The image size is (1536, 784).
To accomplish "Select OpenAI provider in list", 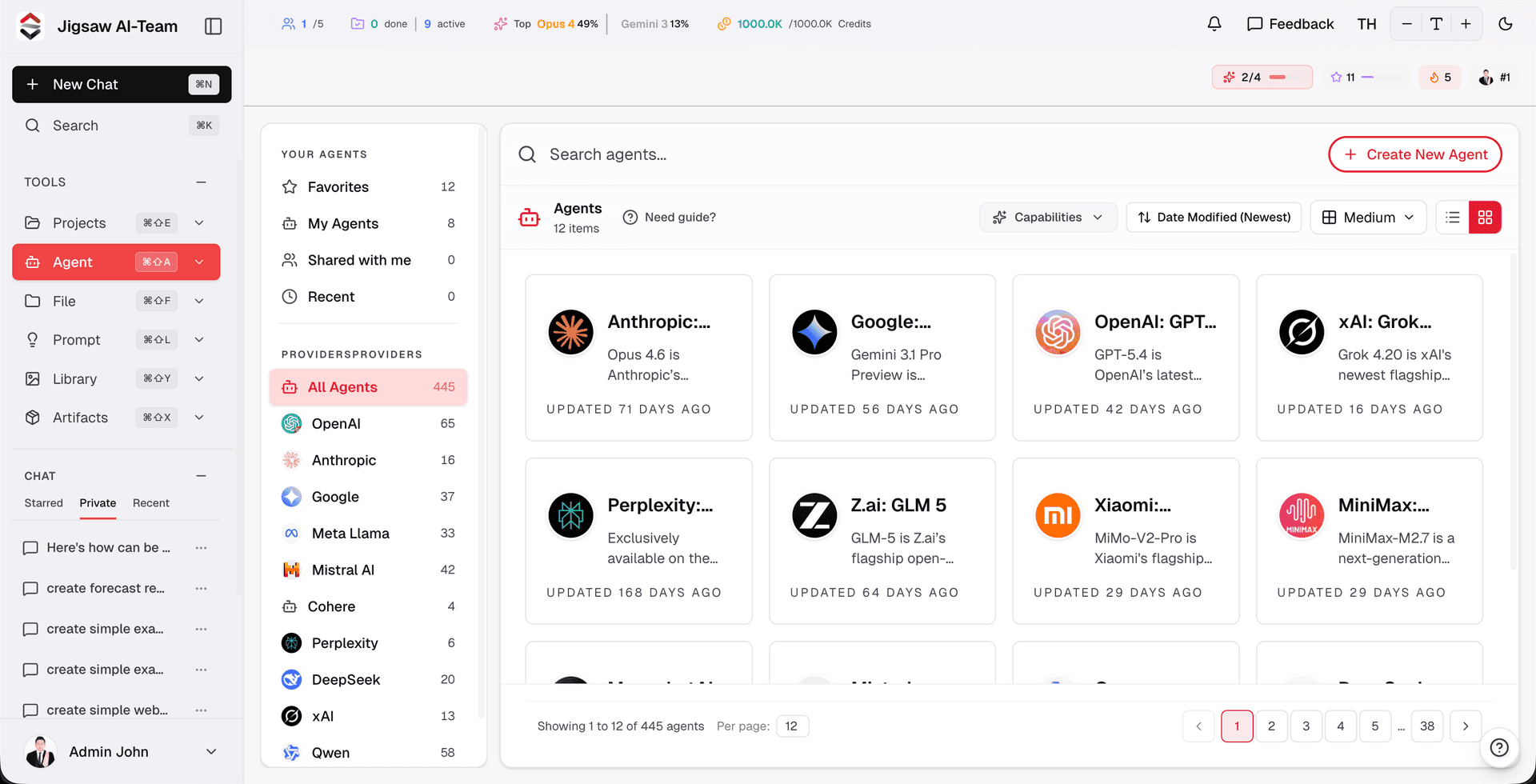I will pyautogui.click(x=368, y=424).
